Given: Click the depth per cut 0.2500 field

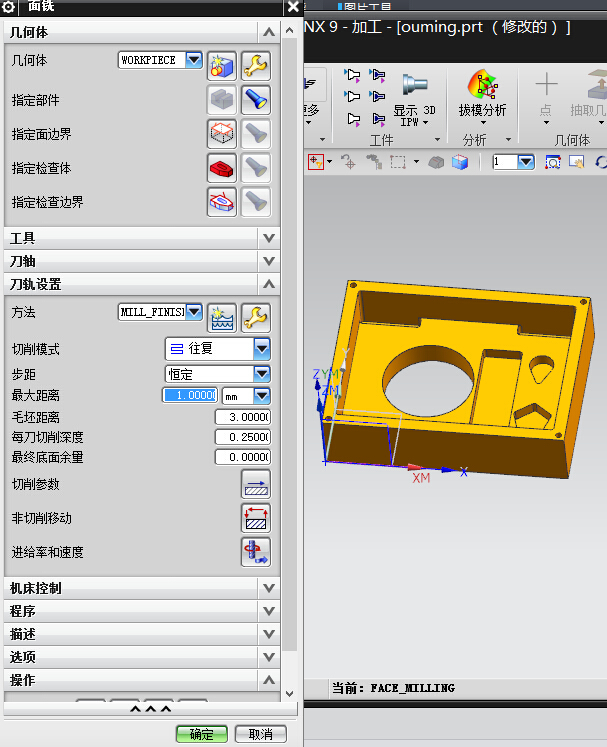Looking at the screenshot, I should click(x=243, y=437).
